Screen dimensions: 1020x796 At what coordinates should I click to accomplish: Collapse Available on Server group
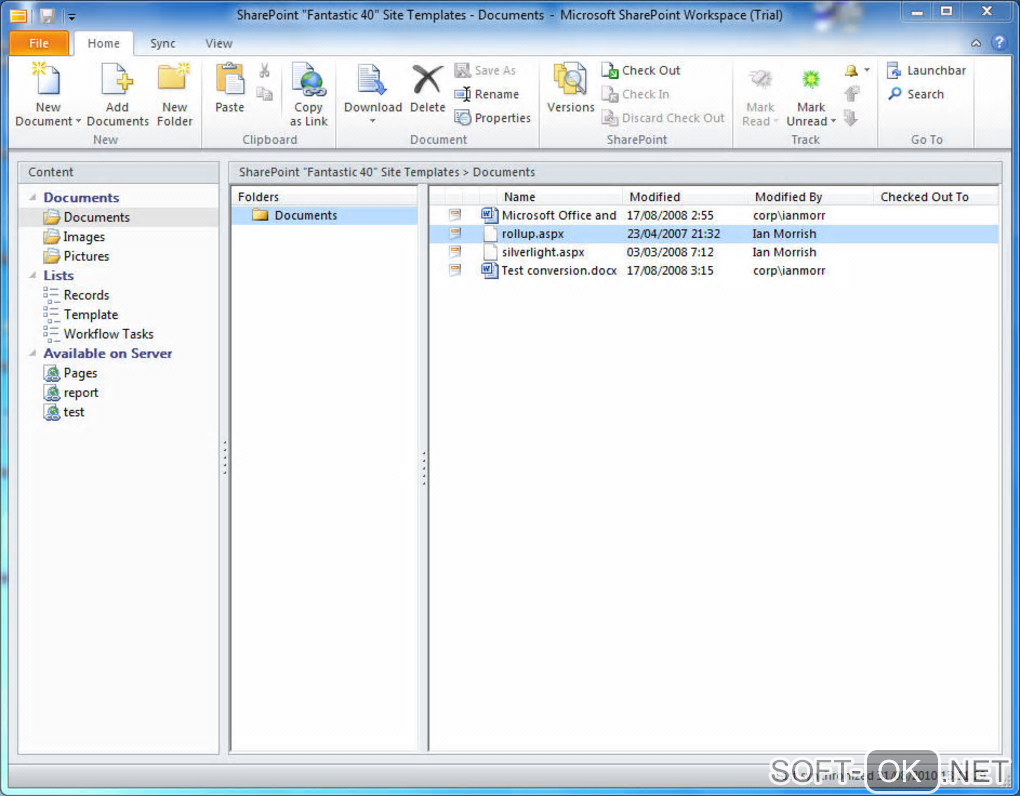pos(33,353)
